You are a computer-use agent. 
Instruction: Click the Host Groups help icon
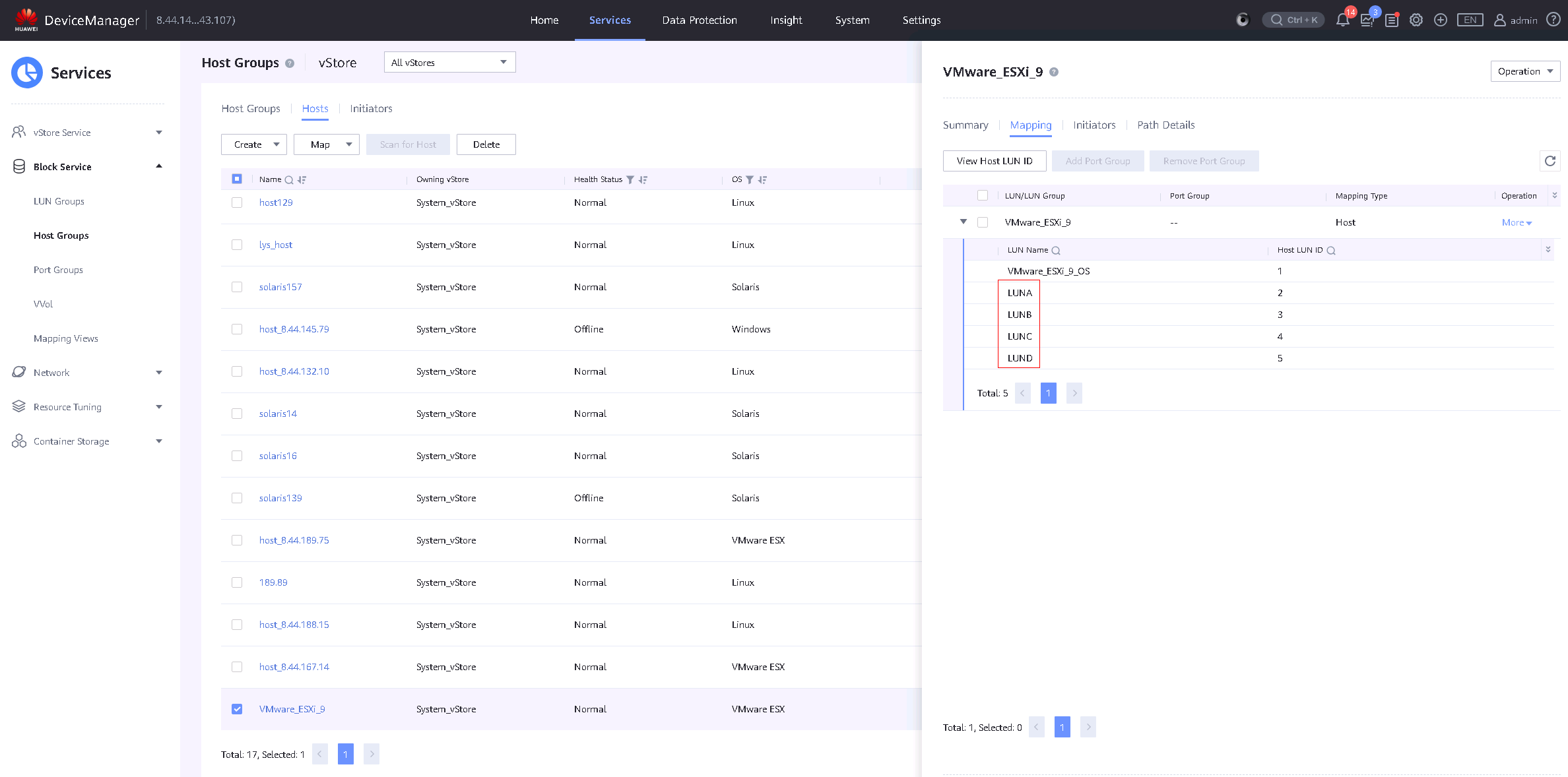click(290, 63)
